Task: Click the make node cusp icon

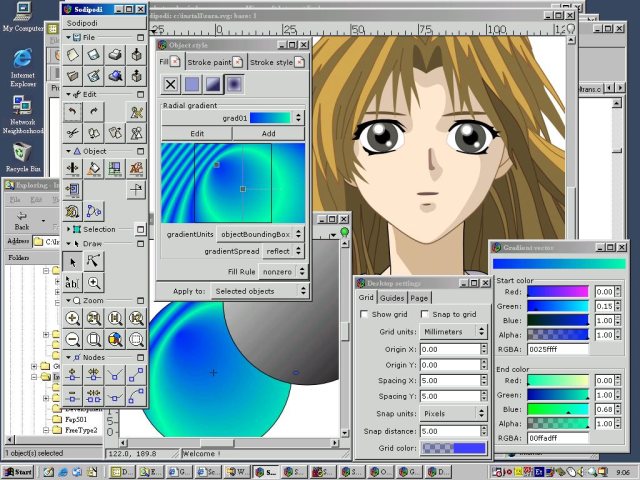Action: (x=115, y=375)
